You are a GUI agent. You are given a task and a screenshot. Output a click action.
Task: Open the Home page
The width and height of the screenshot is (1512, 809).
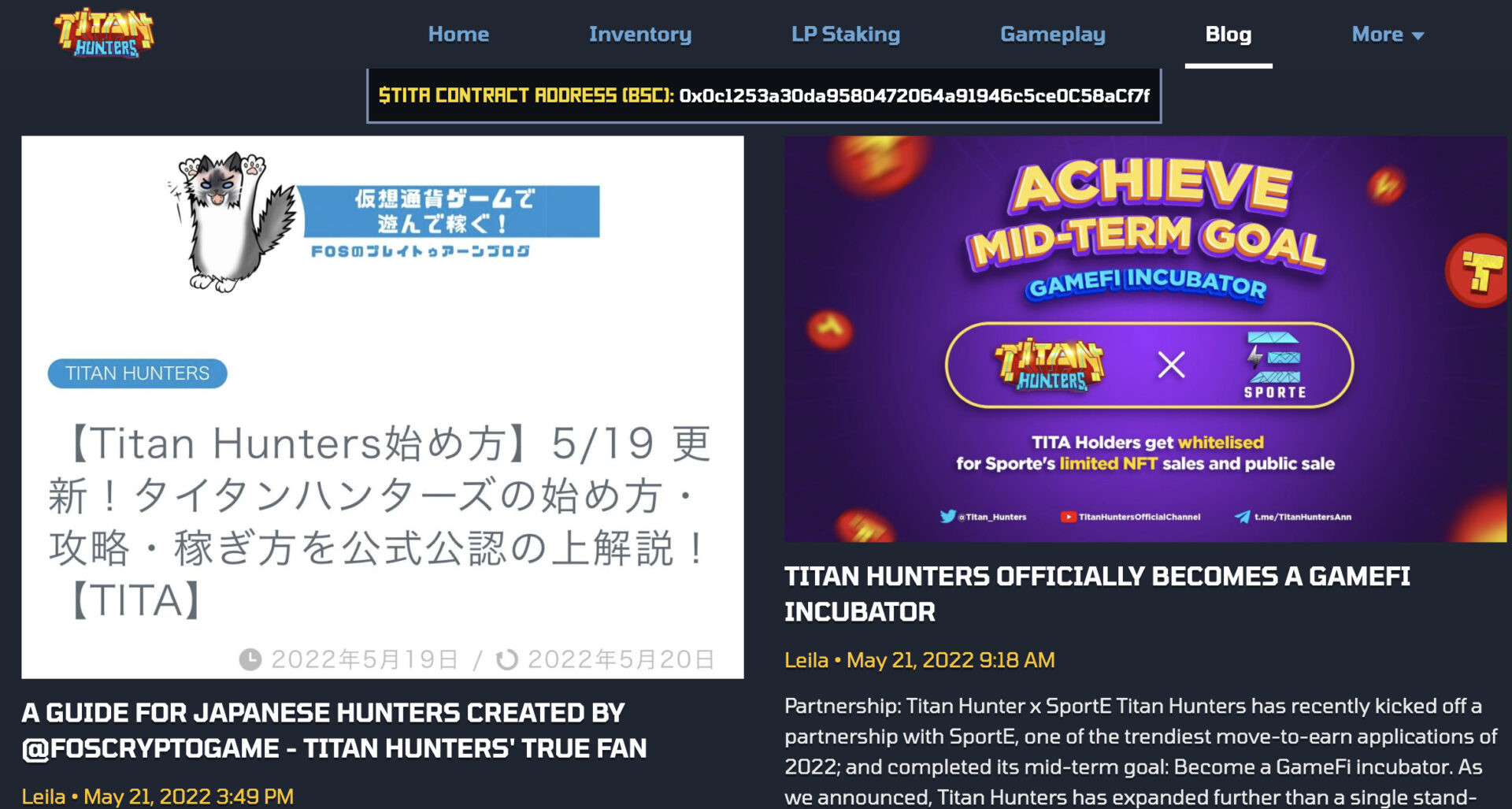[x=458, y=34]
